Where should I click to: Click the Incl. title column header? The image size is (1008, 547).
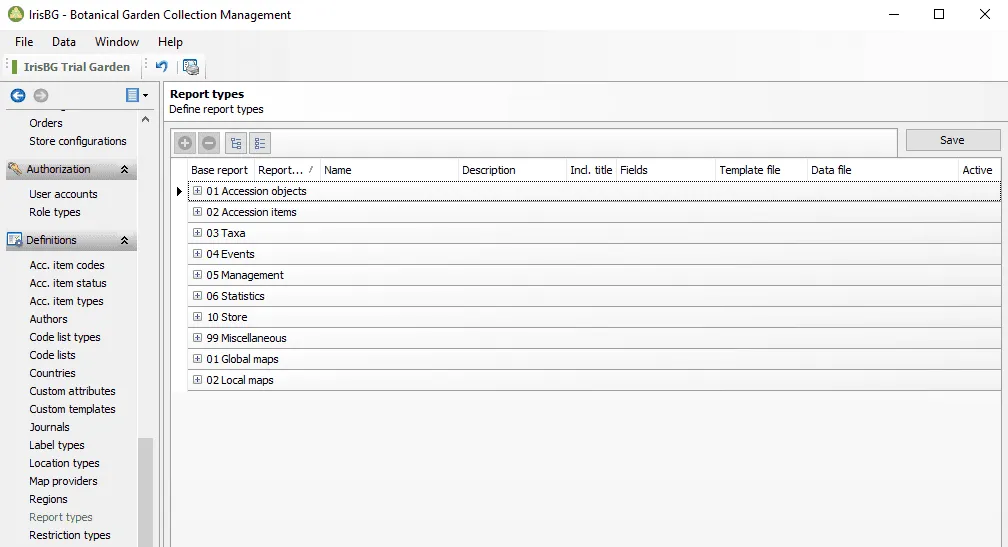591,170
